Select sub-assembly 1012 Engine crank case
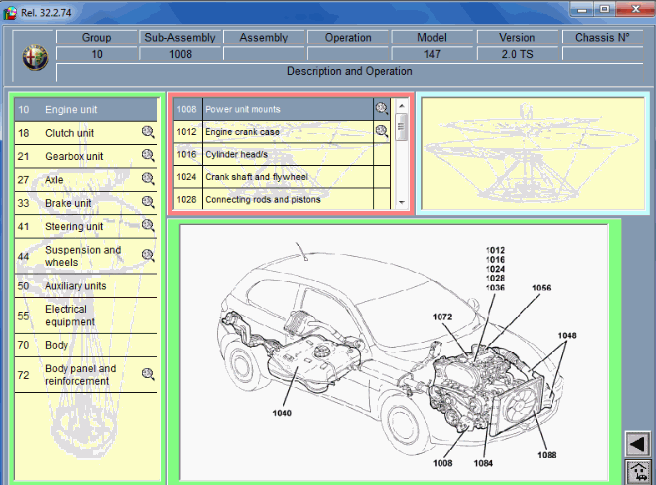The height and width of the screenshot is (485, 656). tap(282, 132)
